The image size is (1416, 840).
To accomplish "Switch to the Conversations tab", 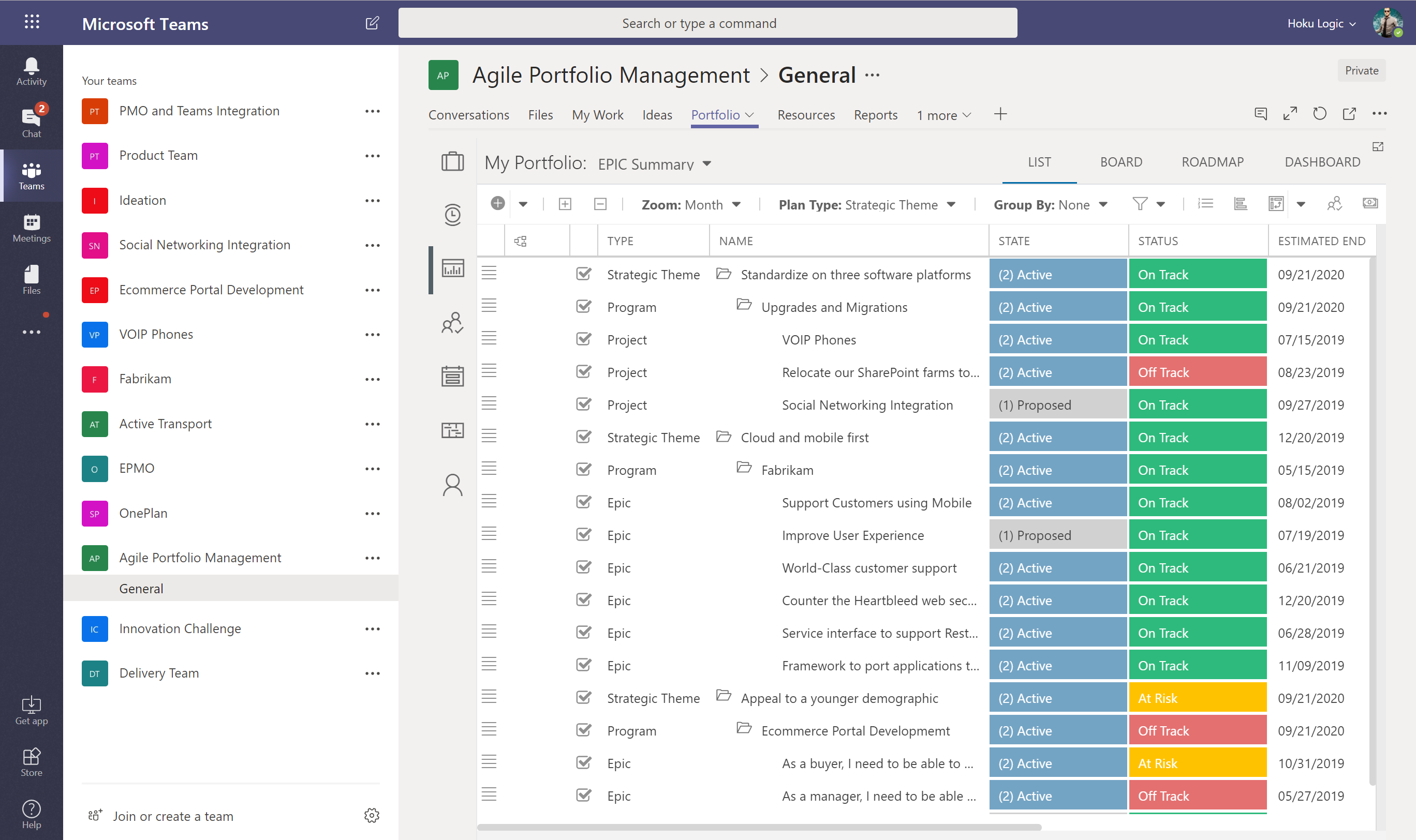I will point(468,115).
